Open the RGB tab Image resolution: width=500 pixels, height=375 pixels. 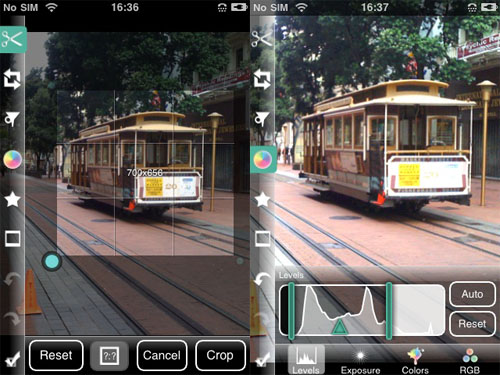470,361
